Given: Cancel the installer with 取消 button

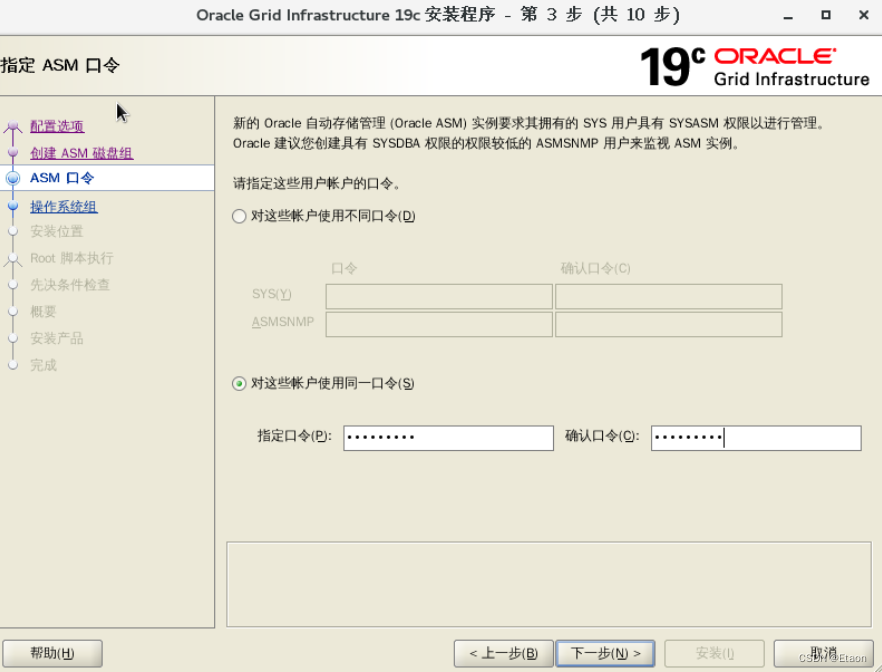Looking at the screenshot, I should [824, 653].
